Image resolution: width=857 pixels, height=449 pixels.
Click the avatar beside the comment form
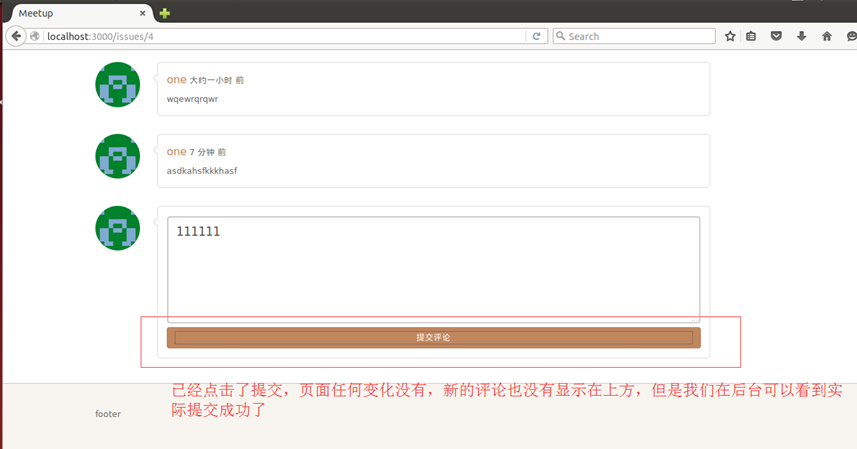pos(118,228)
